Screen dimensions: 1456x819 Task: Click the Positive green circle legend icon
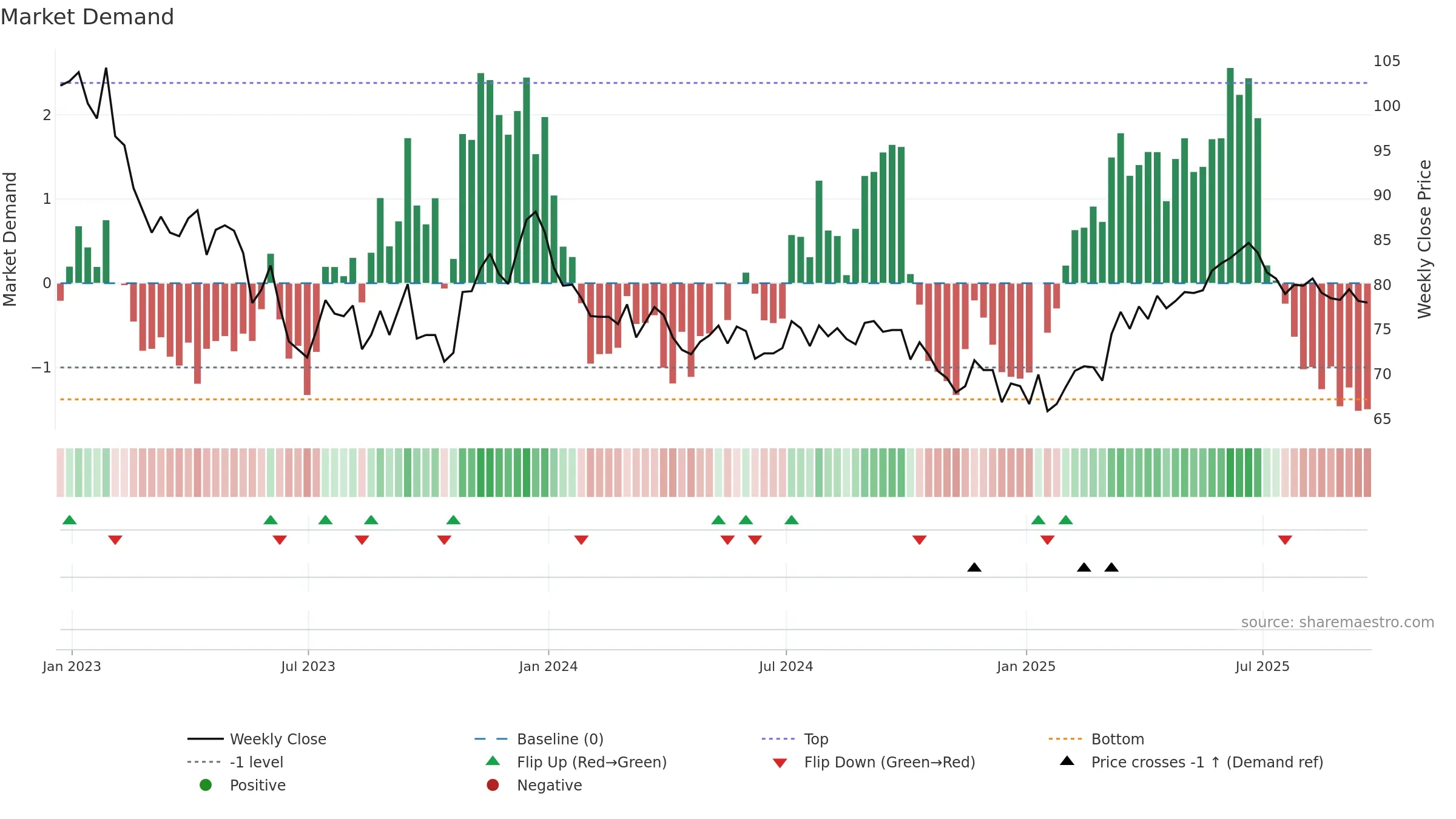[x=206, y=785]
